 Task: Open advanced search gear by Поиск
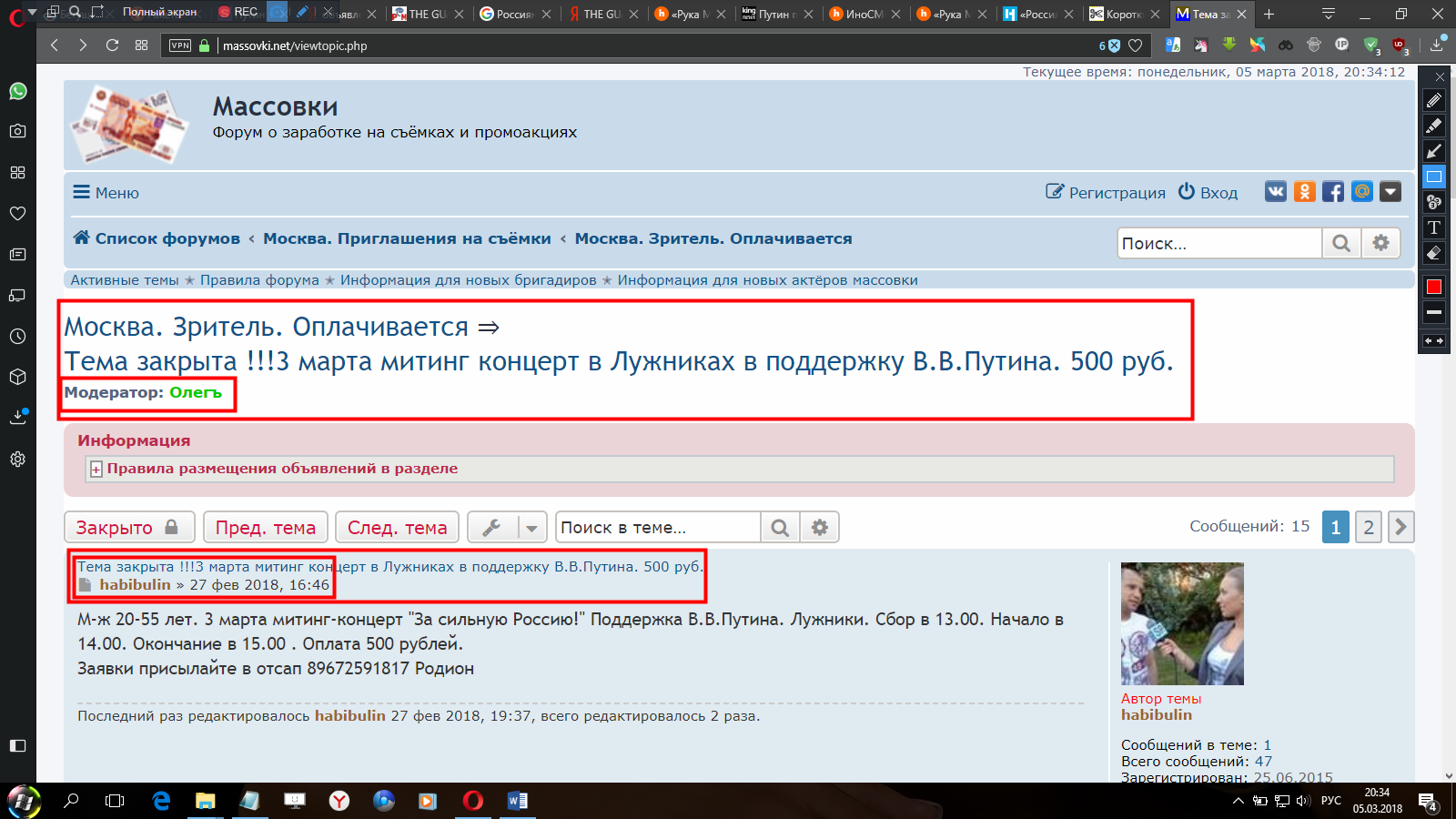pos(1380,243)
